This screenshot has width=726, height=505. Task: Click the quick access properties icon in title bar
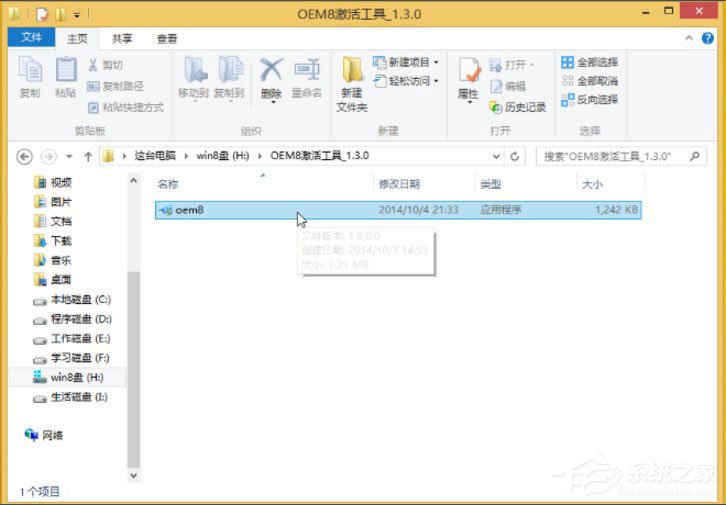[x=42, y=14]
